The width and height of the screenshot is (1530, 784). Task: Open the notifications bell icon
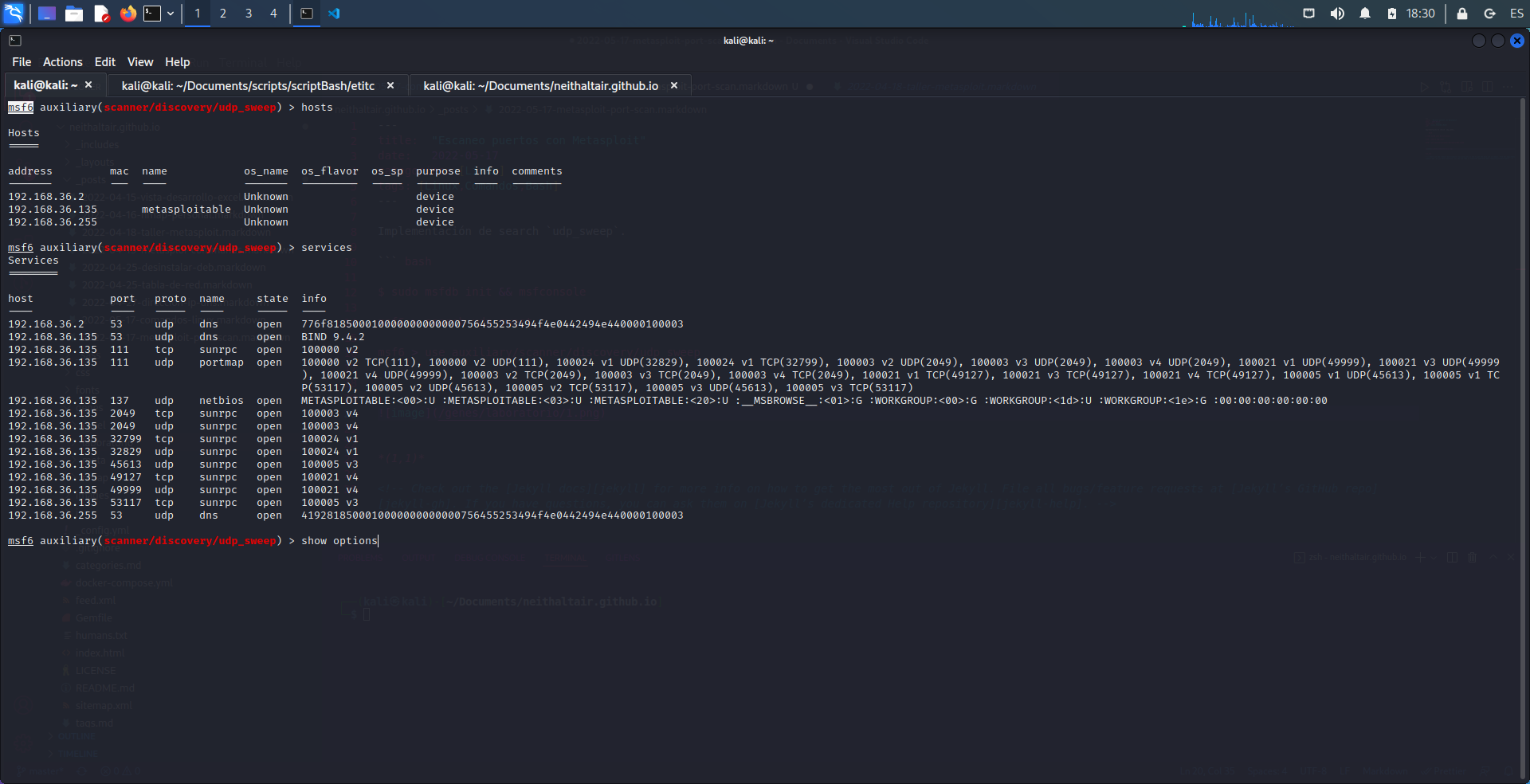1365,14
